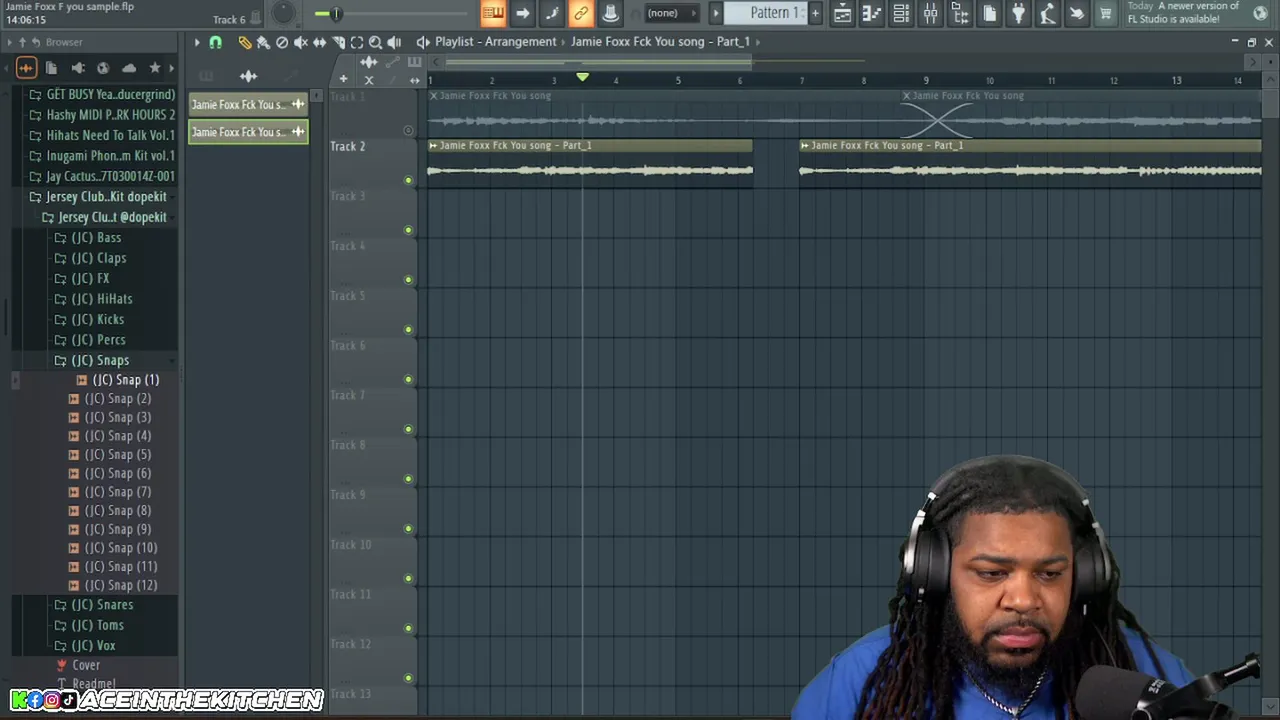Unmute Track 1 with its mute dot
Viewport: 1280px width, 720px height.
(408, 130)
